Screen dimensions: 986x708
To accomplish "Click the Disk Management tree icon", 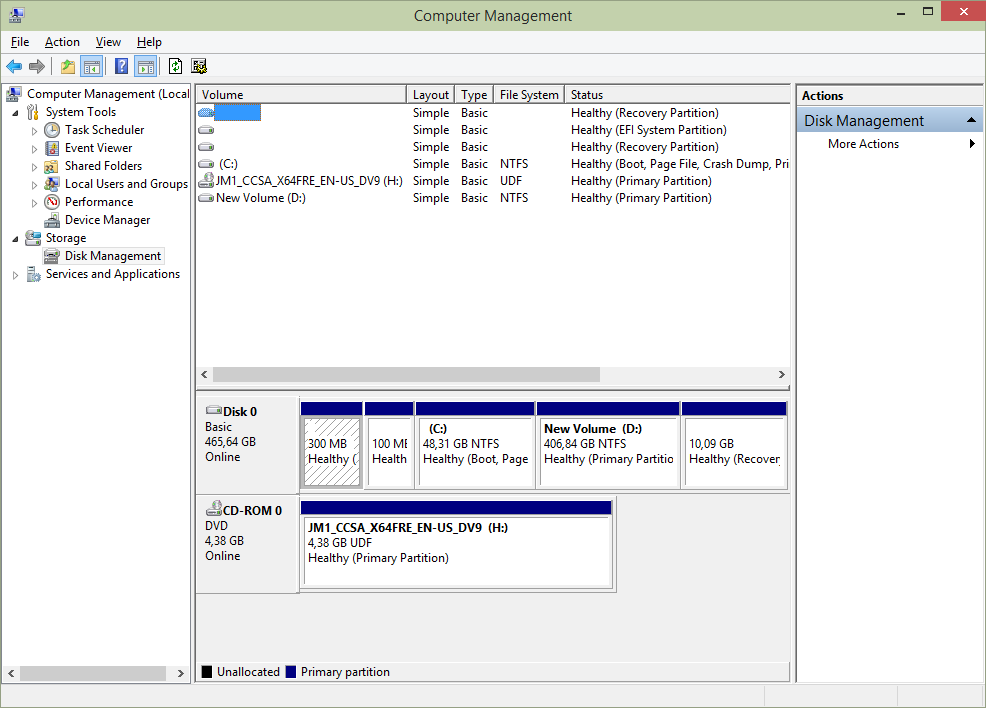I will pyautogui.click(x=52, y=256).
